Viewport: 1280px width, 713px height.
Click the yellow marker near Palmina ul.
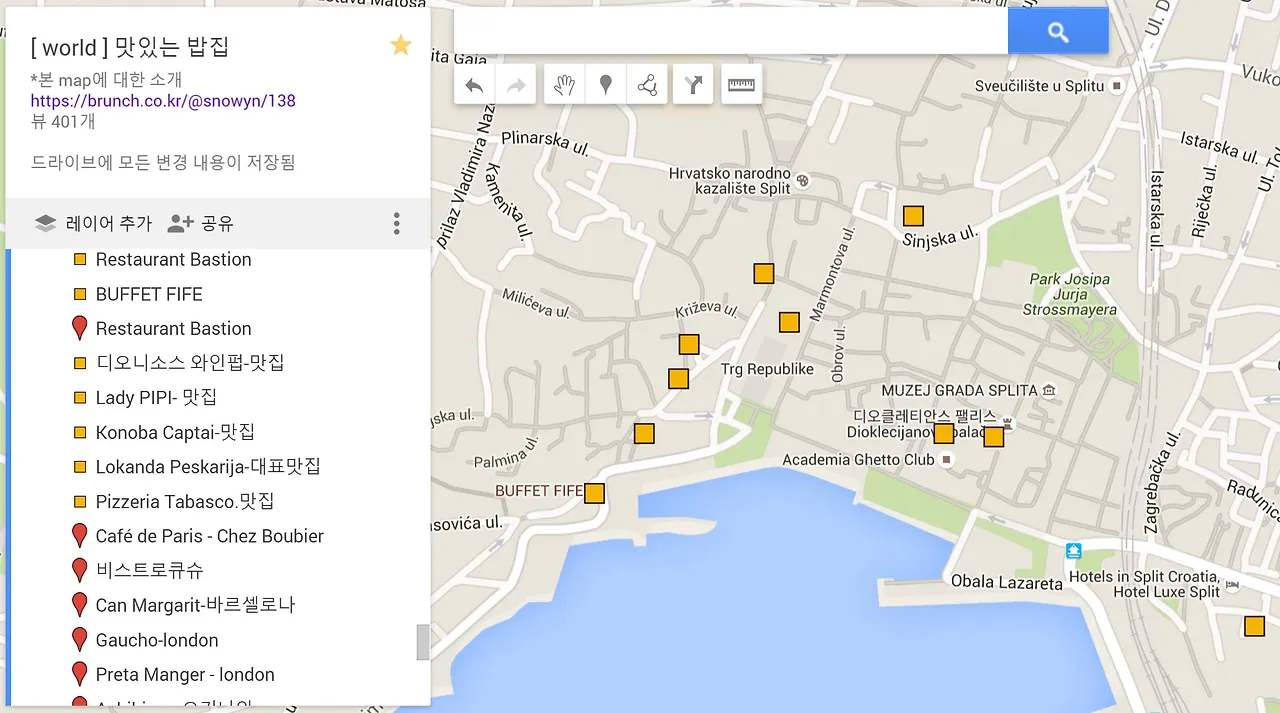[x=644, y=433]
